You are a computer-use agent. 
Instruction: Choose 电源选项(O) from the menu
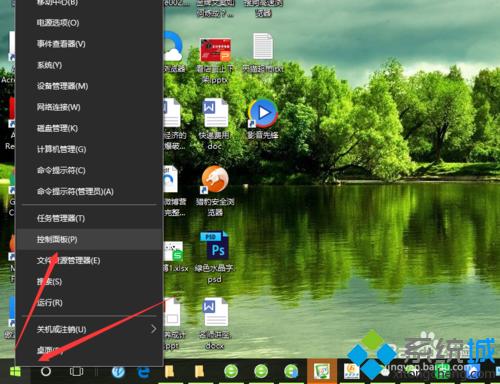point(89,23)
